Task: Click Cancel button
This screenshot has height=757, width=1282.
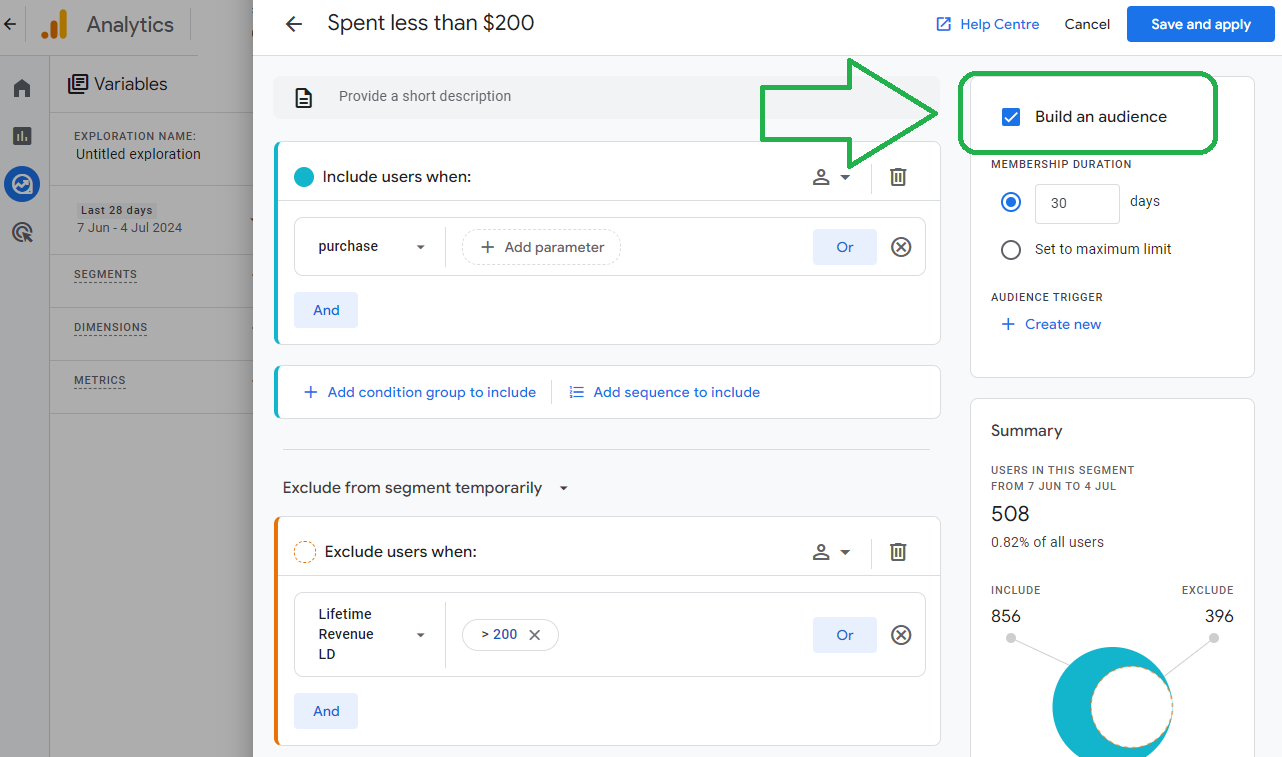Action: (x=1087, y=24)
